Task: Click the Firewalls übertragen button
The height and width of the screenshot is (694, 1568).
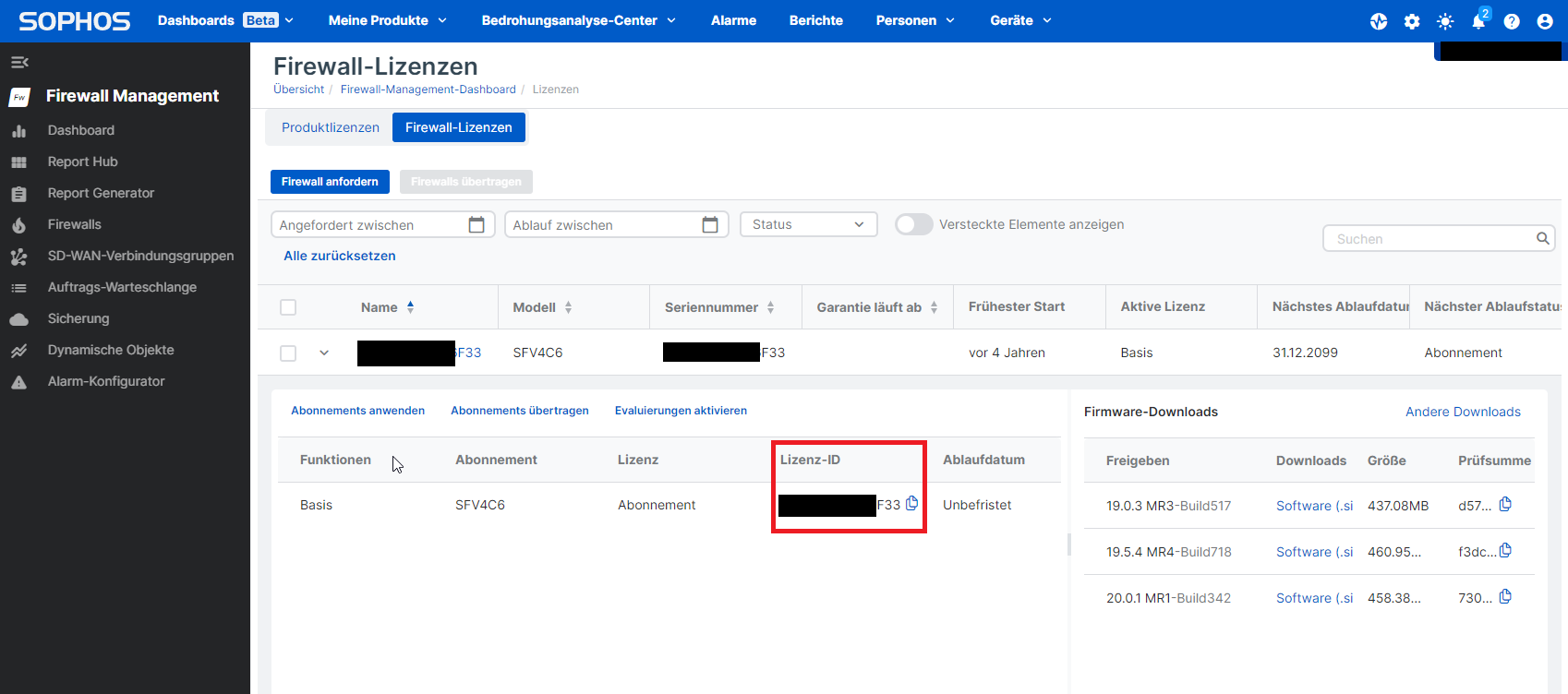Action: click(x=466, y=182)
